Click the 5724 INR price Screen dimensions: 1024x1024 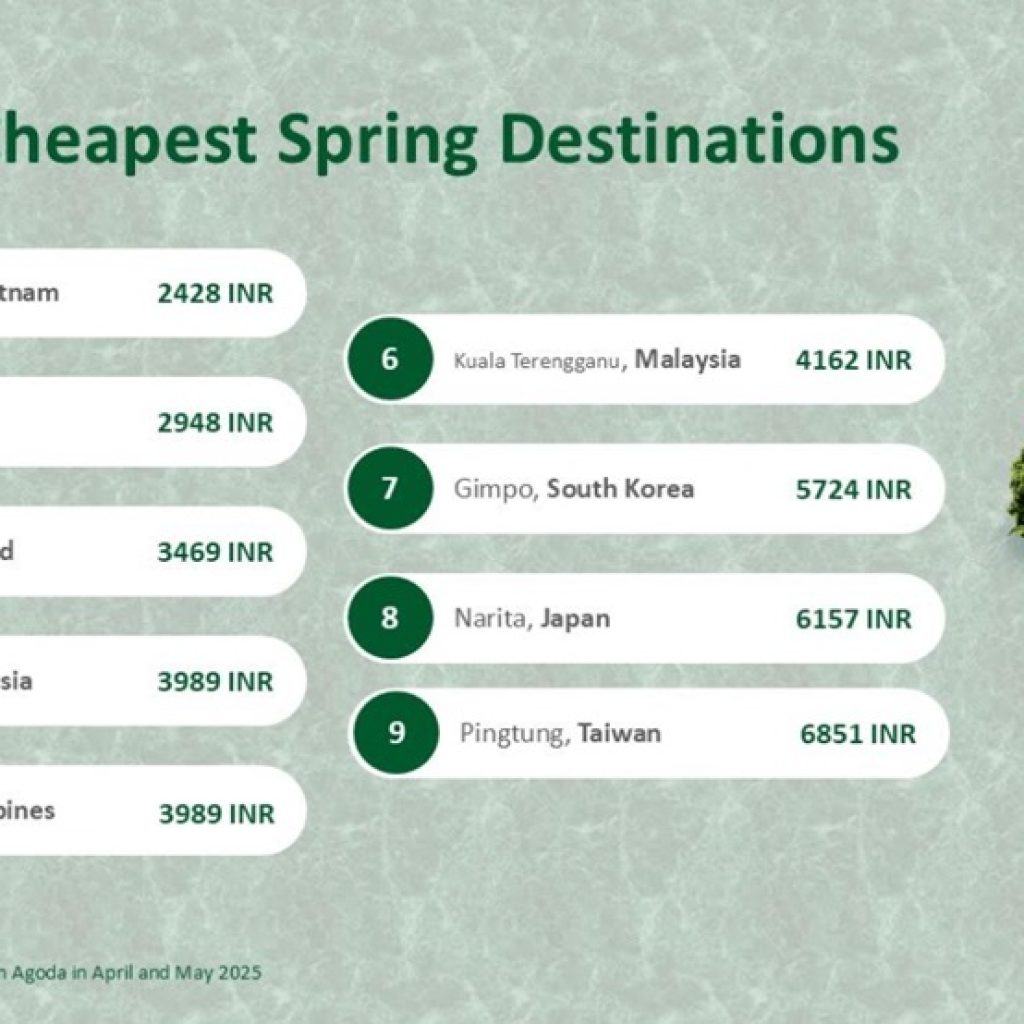click(x=853, y=490)
